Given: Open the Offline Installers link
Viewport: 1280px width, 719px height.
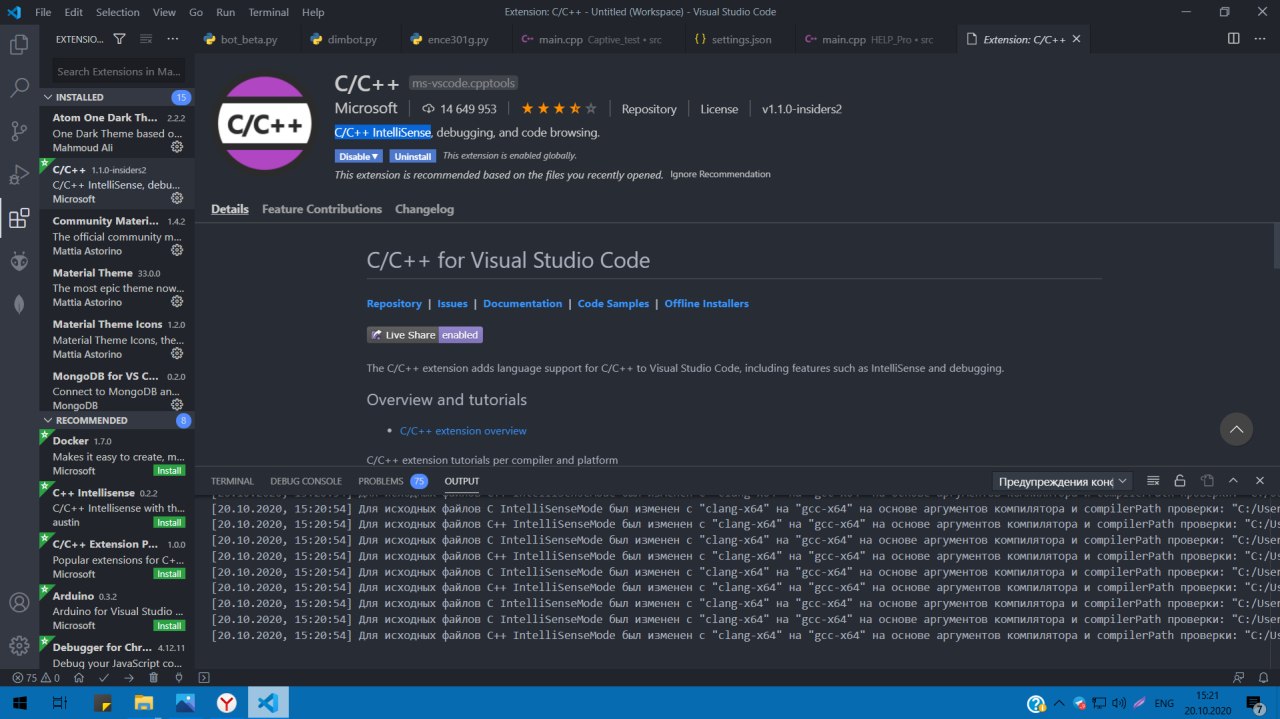Looking at the screenshot, I should (706, 303).
